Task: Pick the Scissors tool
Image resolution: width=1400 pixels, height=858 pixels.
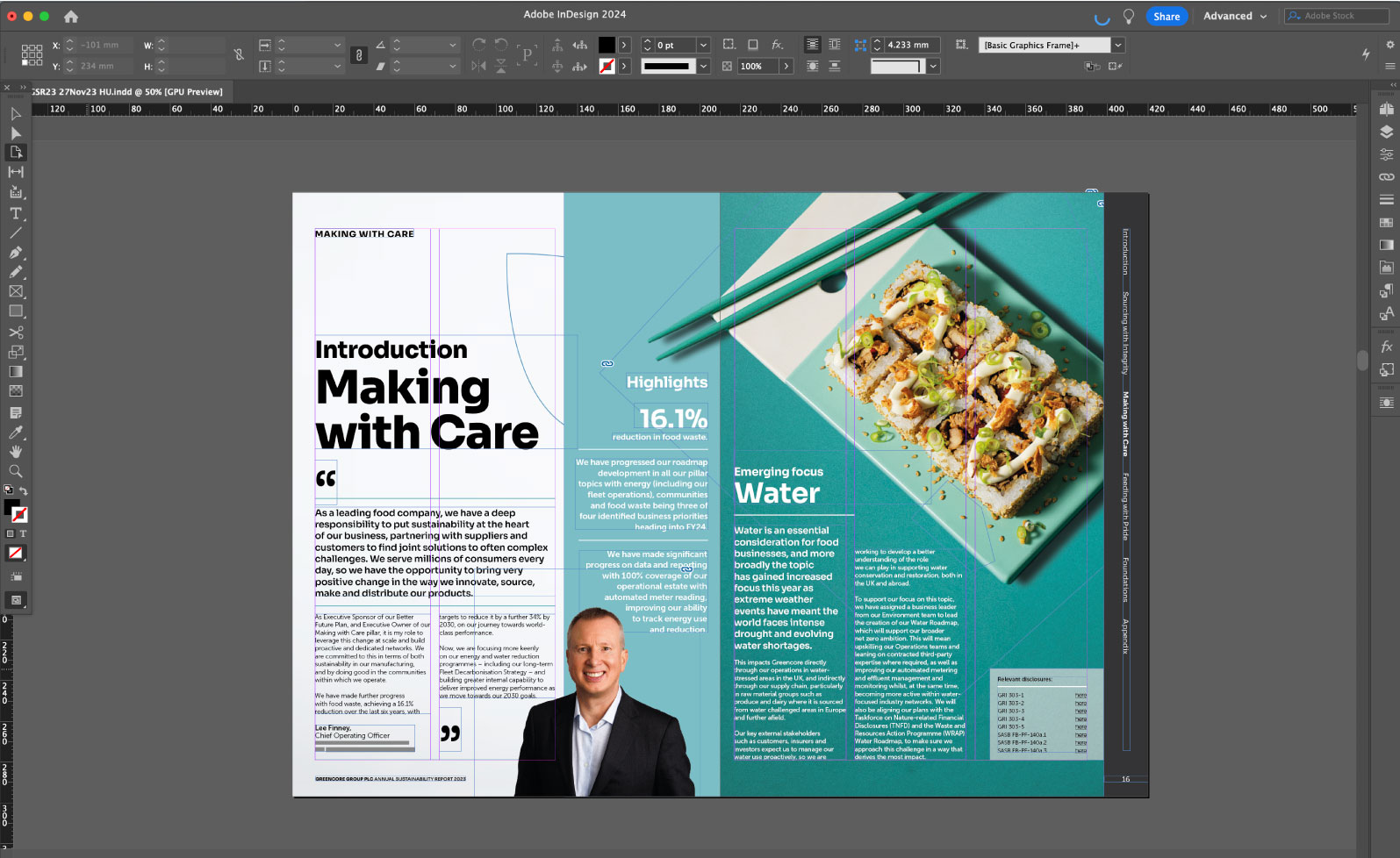Action: point(16,332)
